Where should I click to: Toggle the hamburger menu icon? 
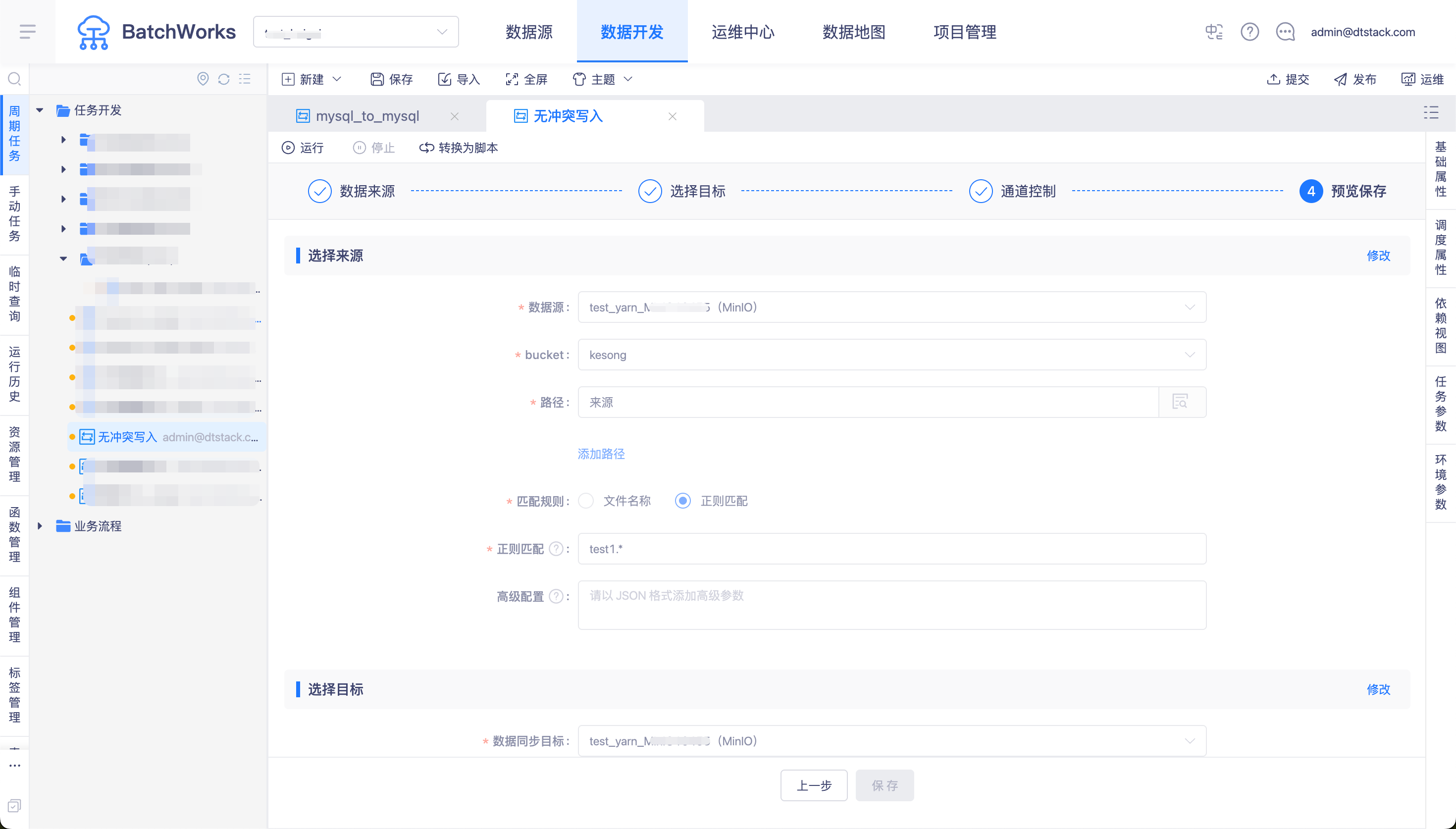(27, 32)
